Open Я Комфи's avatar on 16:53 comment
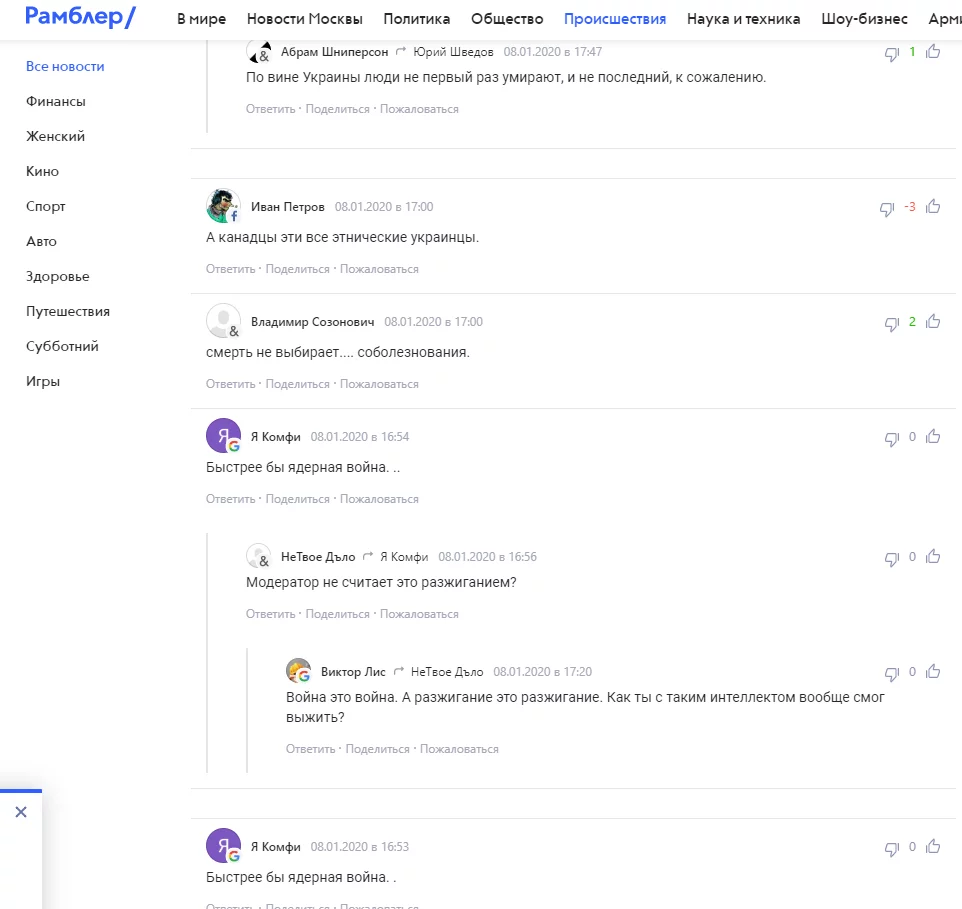Image resolution: width=962 pixels, height=909 pixels. tap(223, 846)
